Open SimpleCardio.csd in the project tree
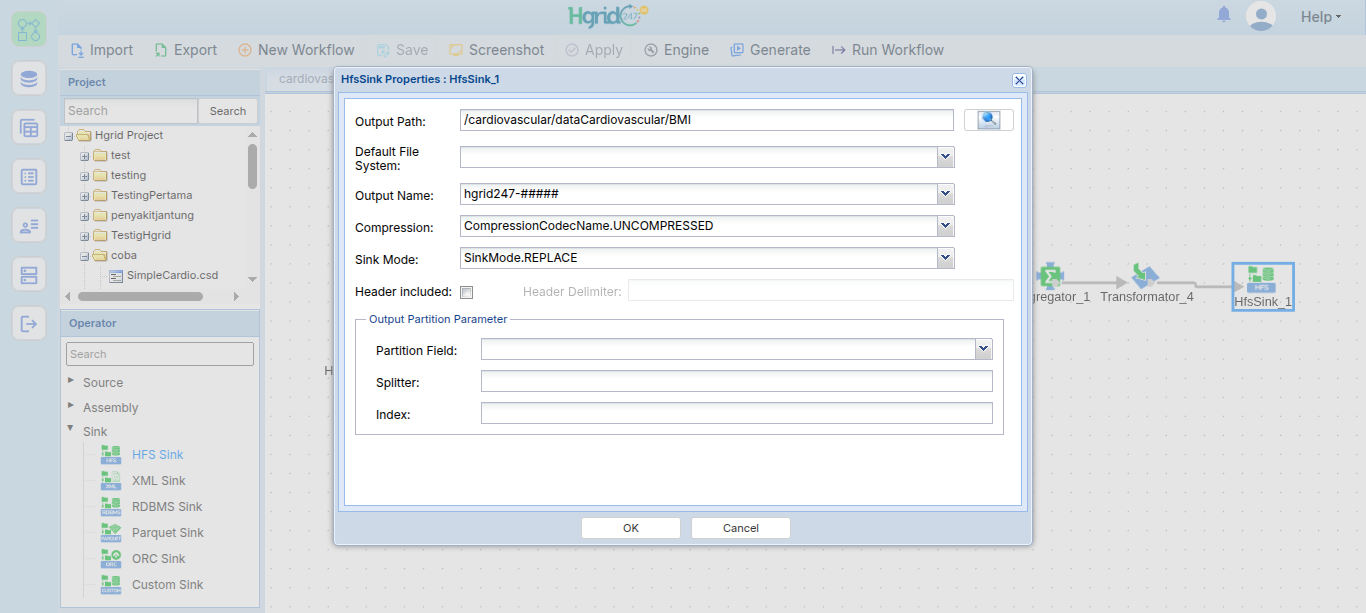Viewport: 1366px width, 613px height. click(172, 275)
